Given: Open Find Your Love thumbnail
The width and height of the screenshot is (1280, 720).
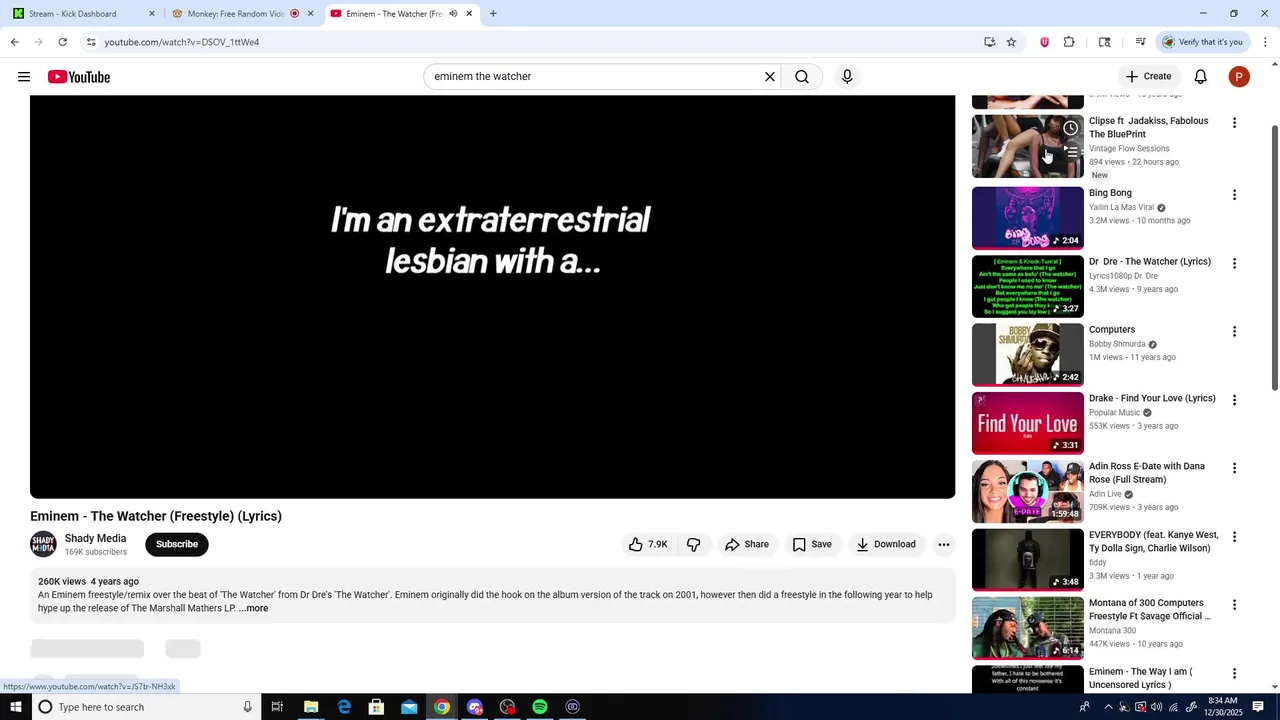Looking at the screenshot, I should tap(1028, 423).
